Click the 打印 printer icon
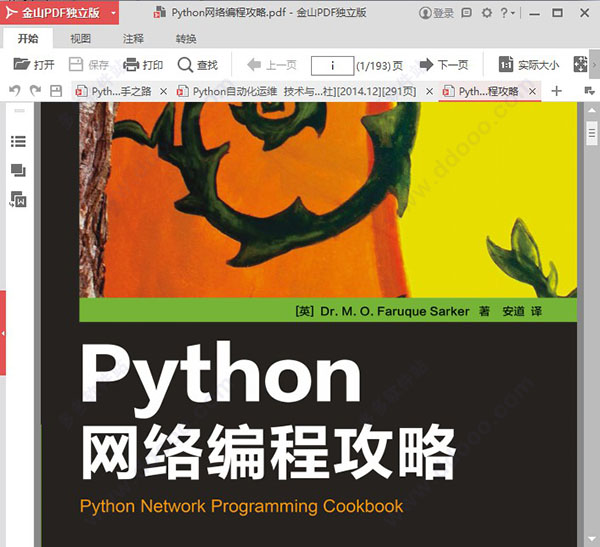This screenshot has width=600, height=547. pyautogui.click(x=130, y=64)
